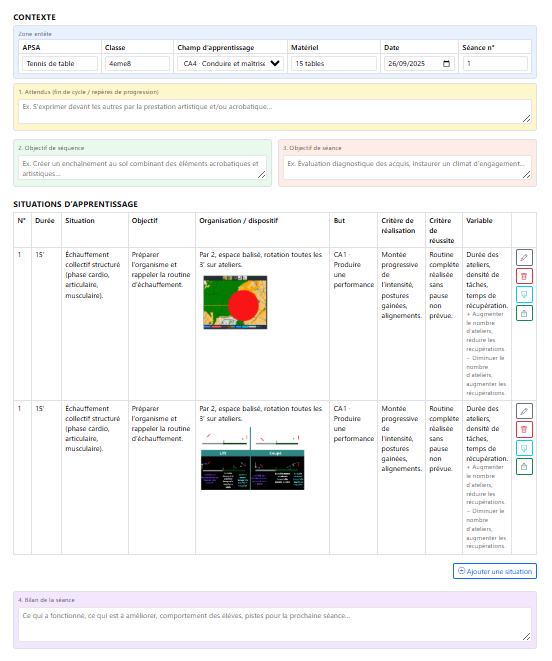Move down the situation with the Lift/Coupé diagram

[x=524, y=448]
